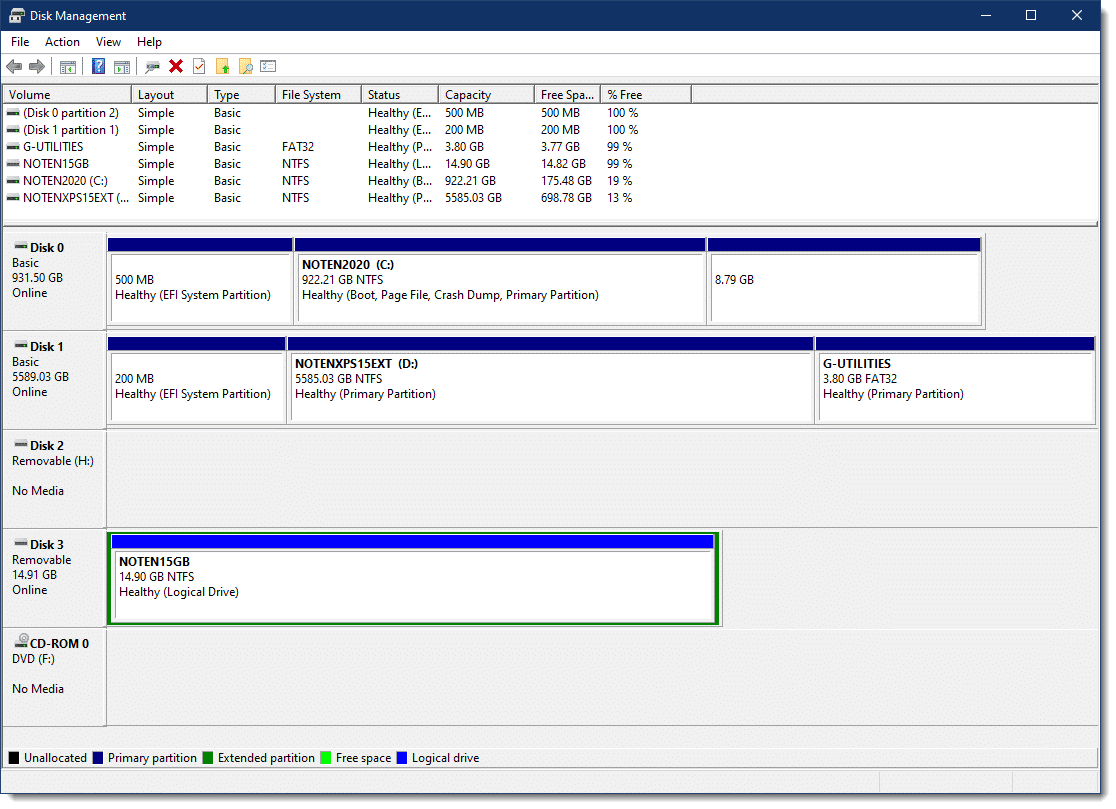Open the View menu
The image size is (1116, 809).
pos(108,42)
